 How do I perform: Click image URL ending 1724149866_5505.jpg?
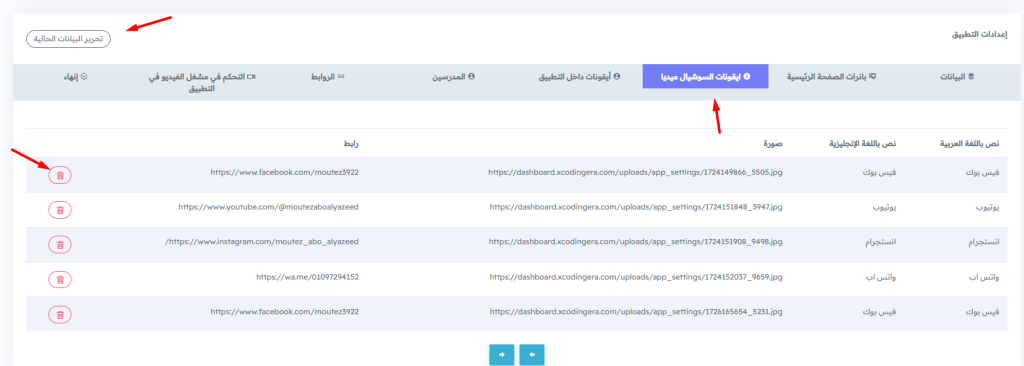click(x=635, y=173)
